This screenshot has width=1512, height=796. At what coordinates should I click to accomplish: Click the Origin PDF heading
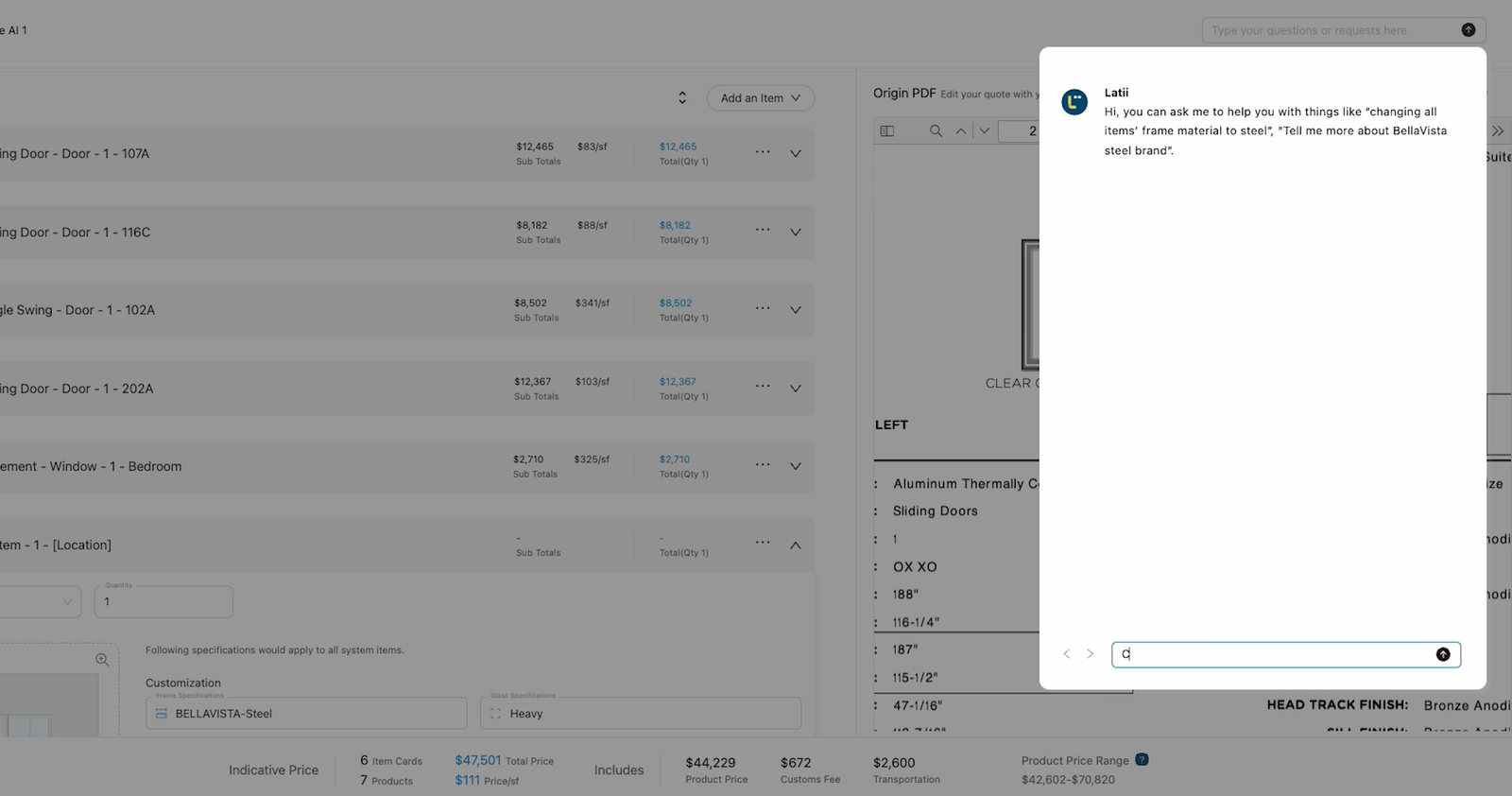[904, 93]
